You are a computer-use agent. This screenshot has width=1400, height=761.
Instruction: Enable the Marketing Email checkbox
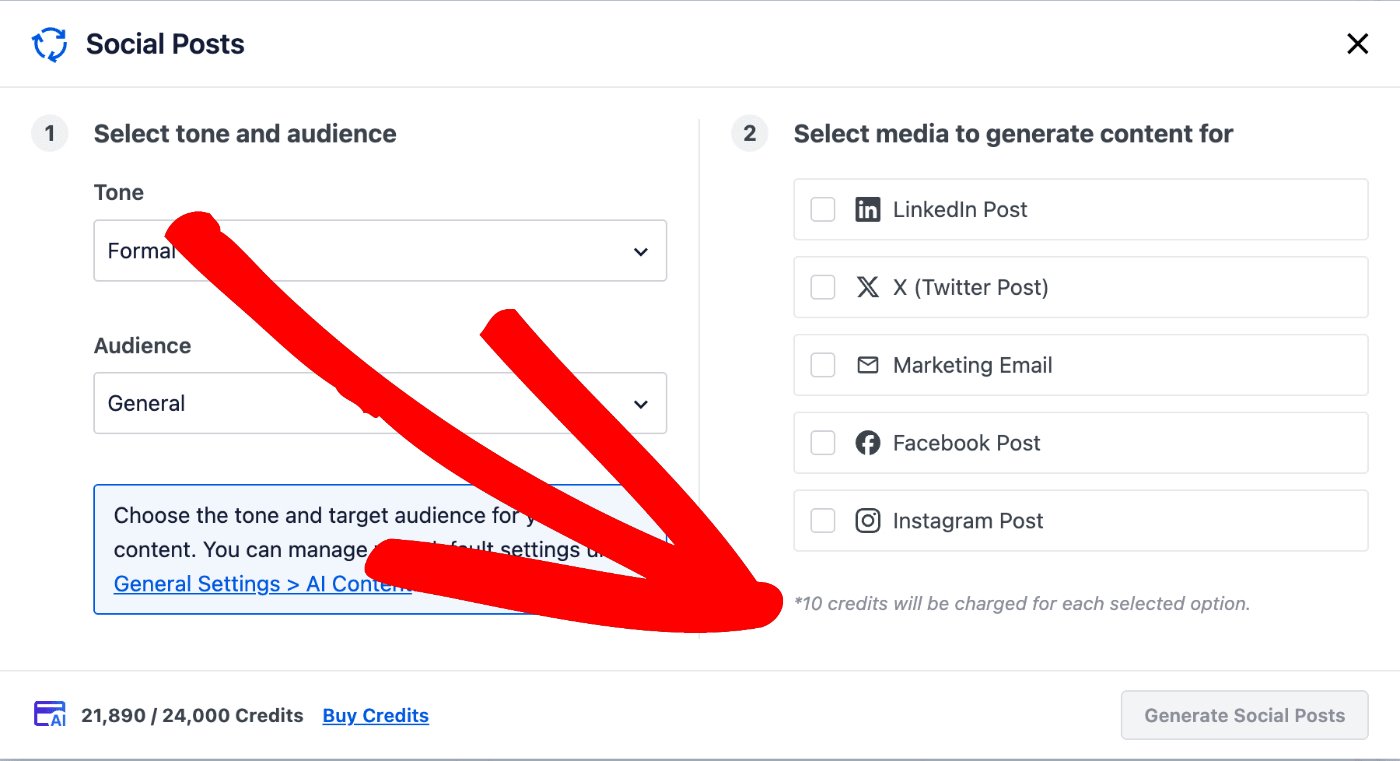tap(822, 365)
